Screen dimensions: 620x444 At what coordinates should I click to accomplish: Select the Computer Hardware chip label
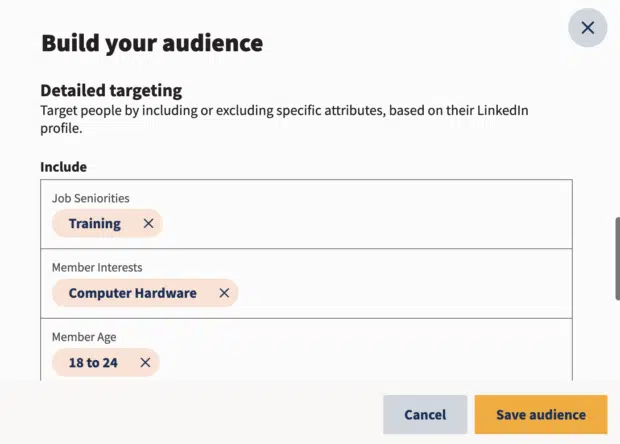click(132, 293)
